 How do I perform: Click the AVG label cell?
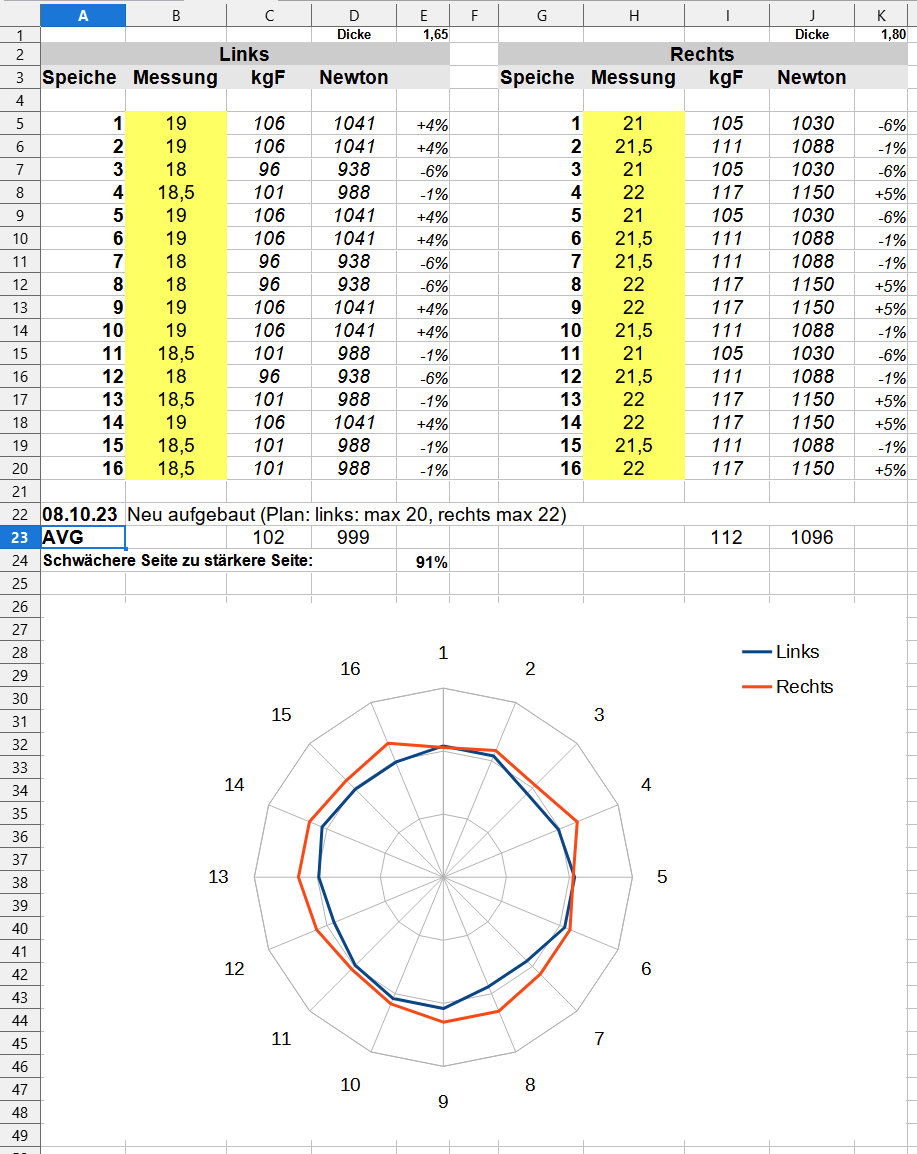83,538
